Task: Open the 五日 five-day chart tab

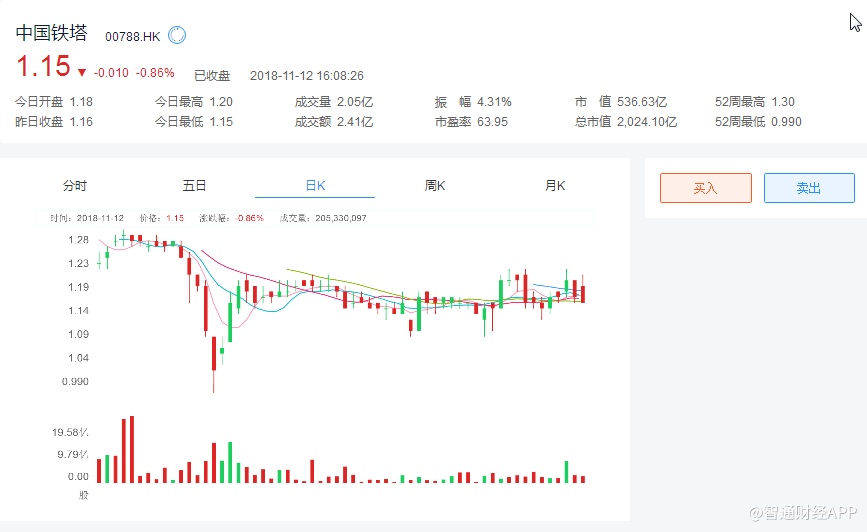Action: point(195,186)
